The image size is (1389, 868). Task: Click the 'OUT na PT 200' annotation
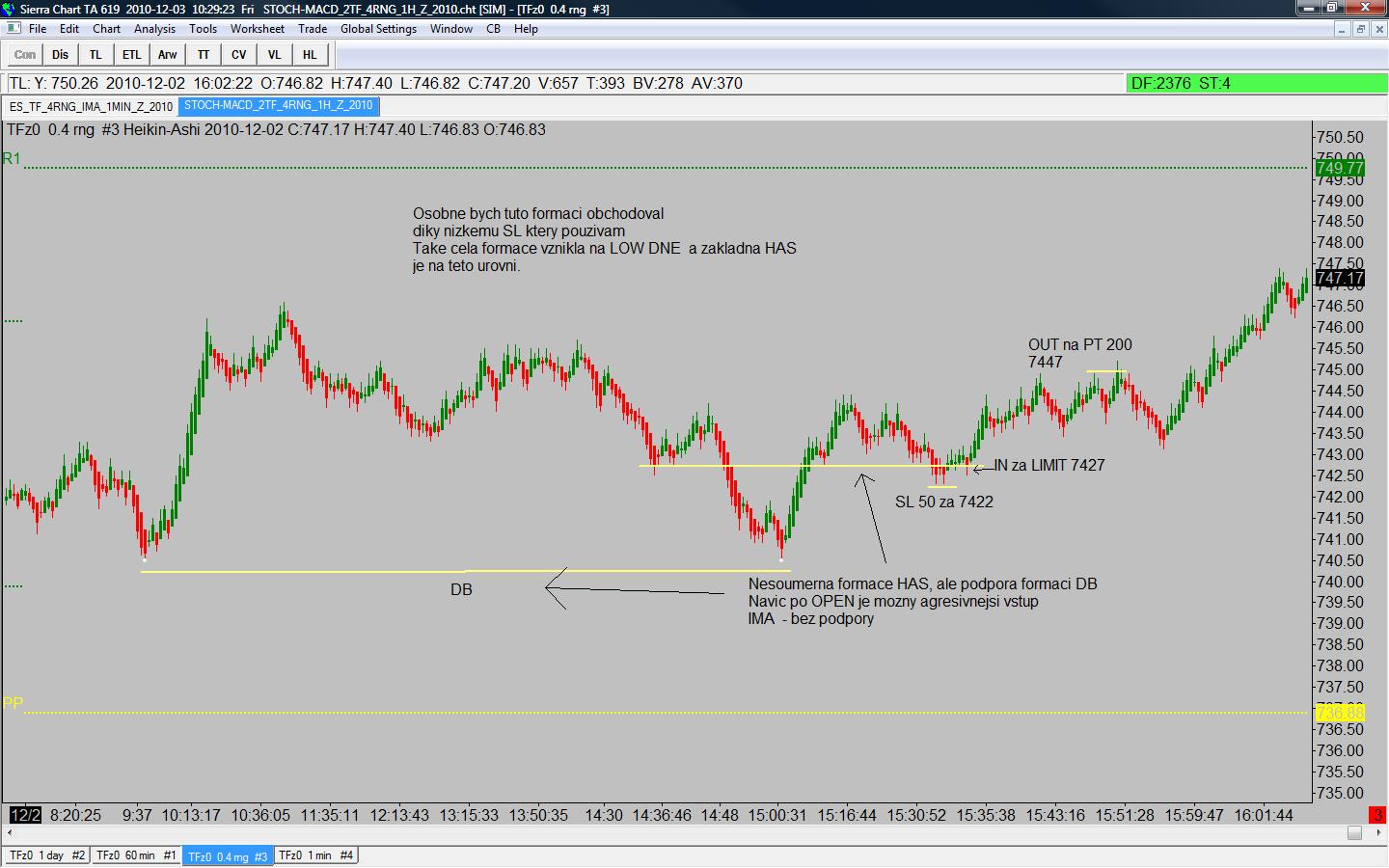tap(1080, 345)
